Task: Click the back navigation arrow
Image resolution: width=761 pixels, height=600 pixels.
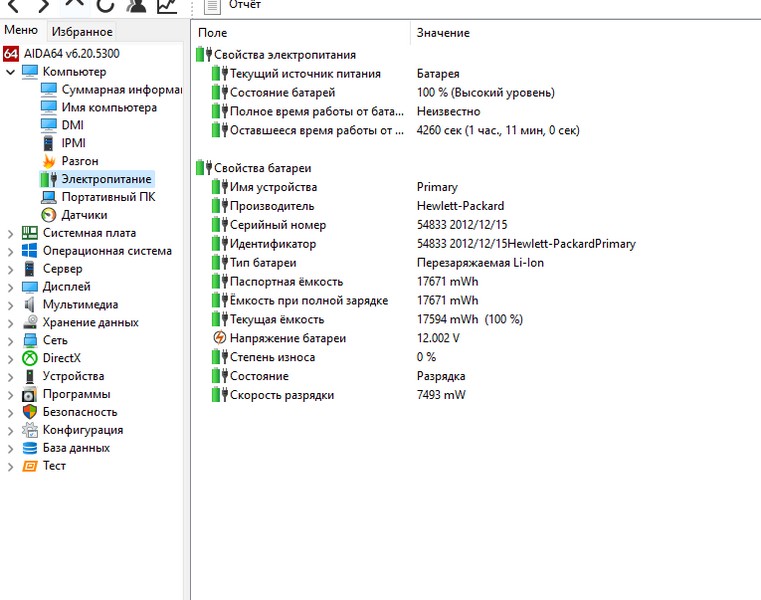Action: point(14,6)
